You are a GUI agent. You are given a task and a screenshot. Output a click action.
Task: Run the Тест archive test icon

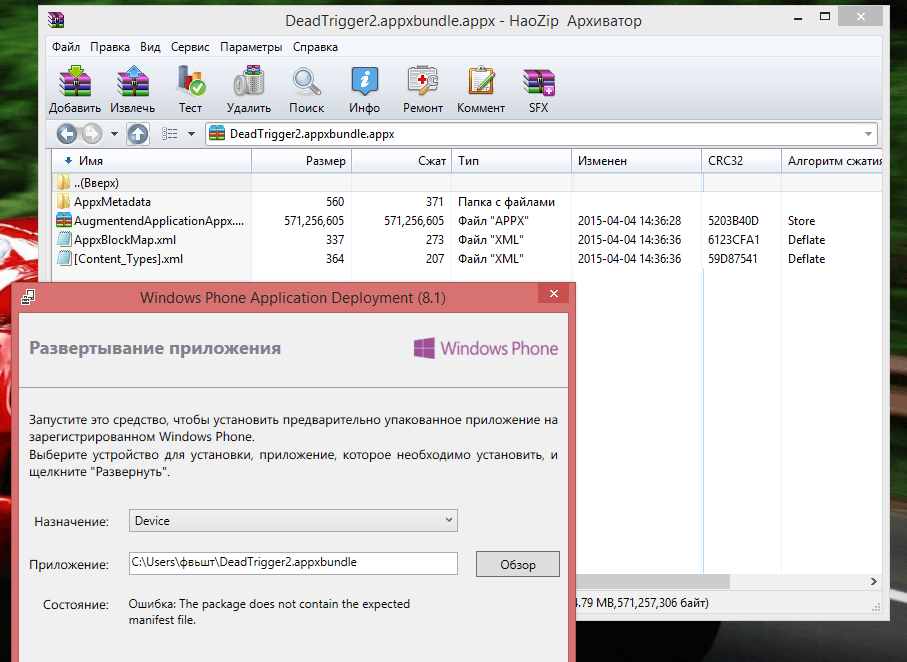pyautogui.click(x=190, y=82)
